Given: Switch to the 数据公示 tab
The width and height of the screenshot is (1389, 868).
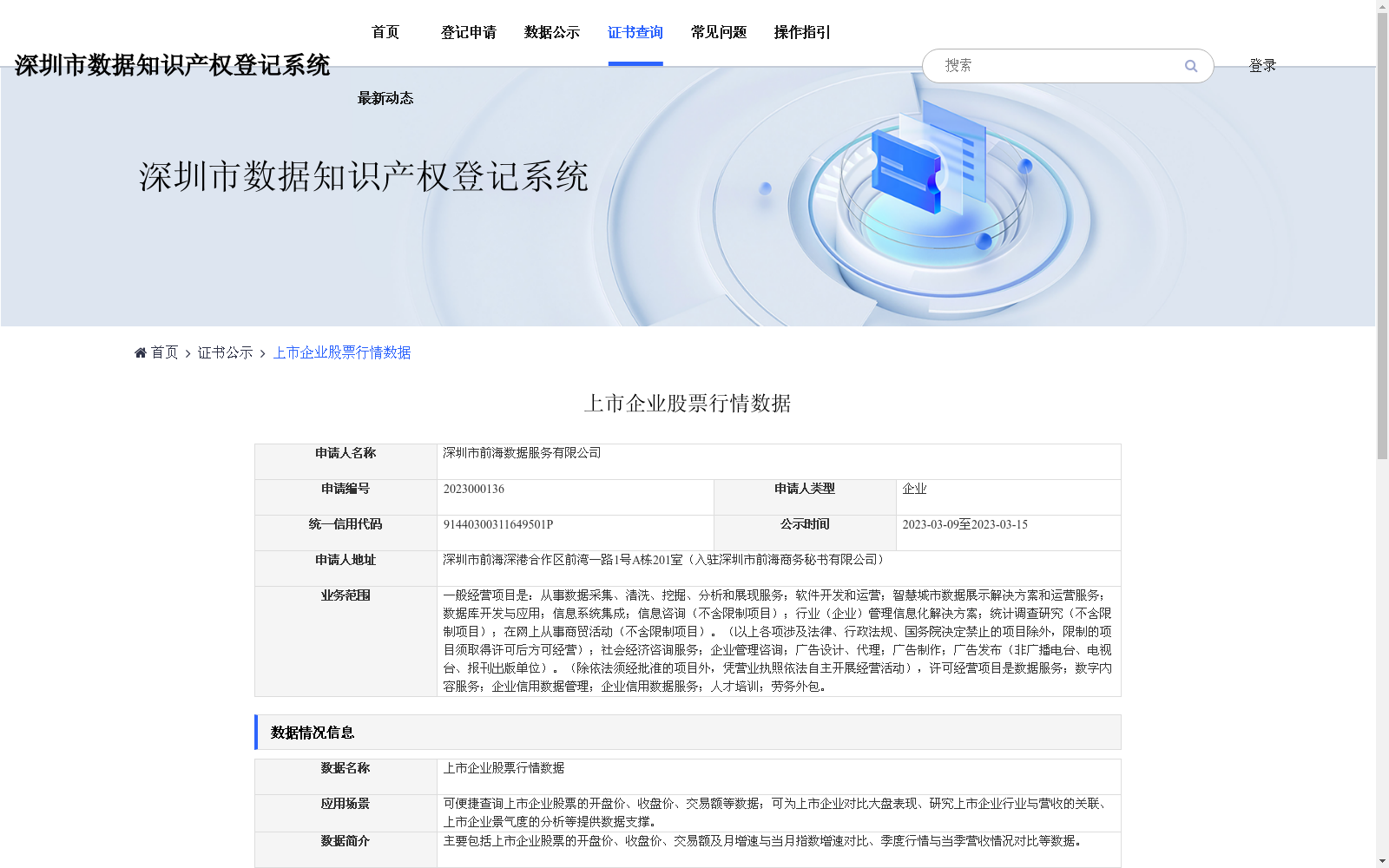Looking at the screenshot, I should click(550, 32).
